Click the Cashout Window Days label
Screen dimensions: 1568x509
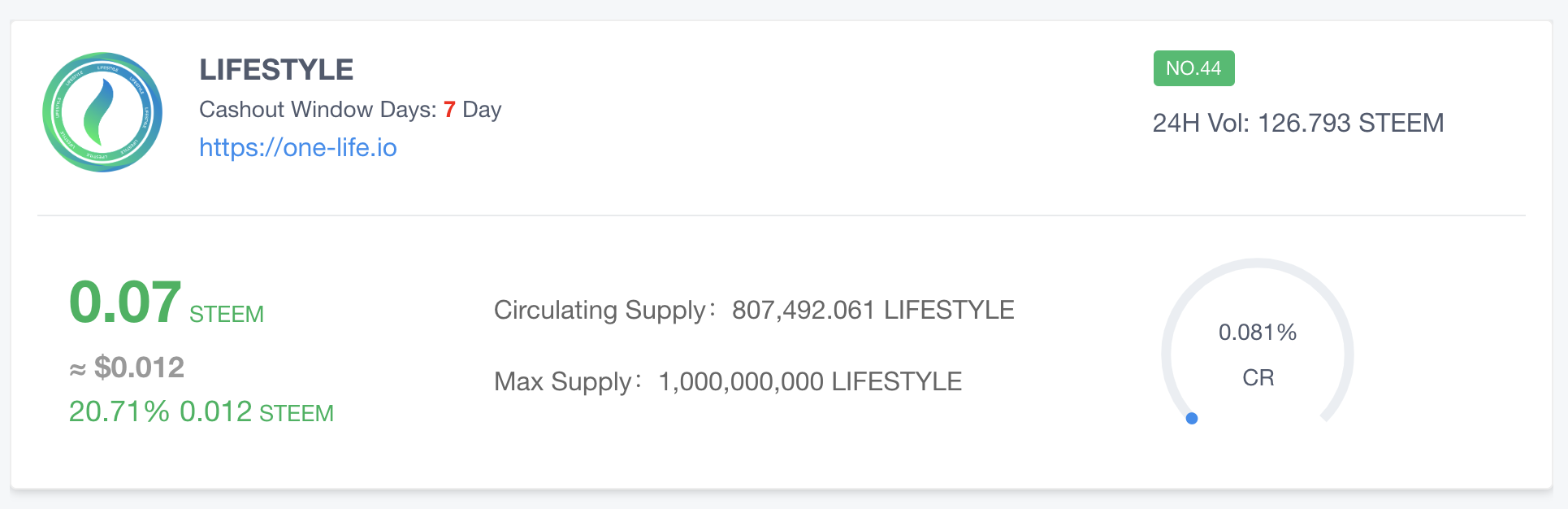click(x=318, y=110)
